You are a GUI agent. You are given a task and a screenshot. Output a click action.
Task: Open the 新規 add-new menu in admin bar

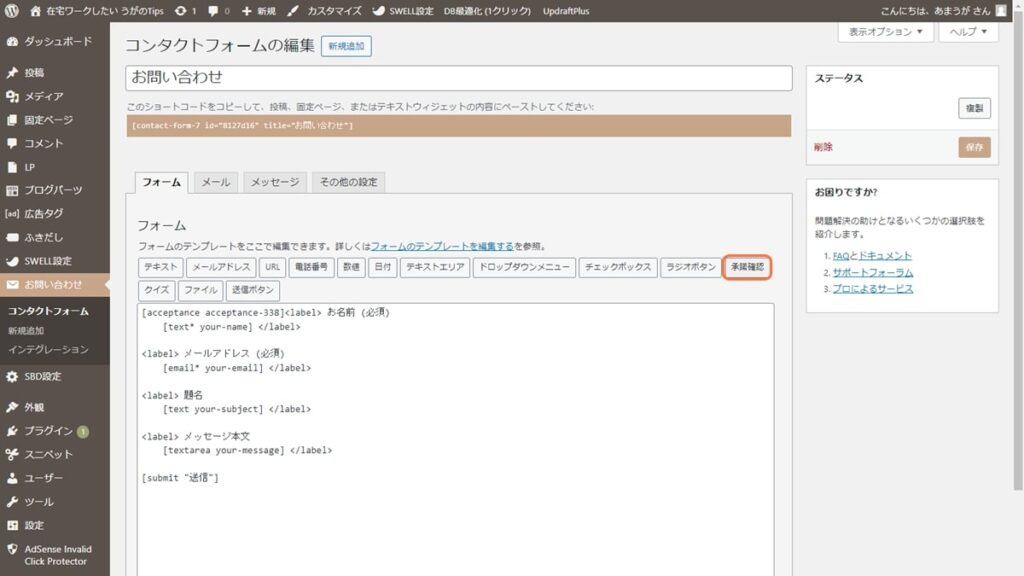[x=258, y=10]
